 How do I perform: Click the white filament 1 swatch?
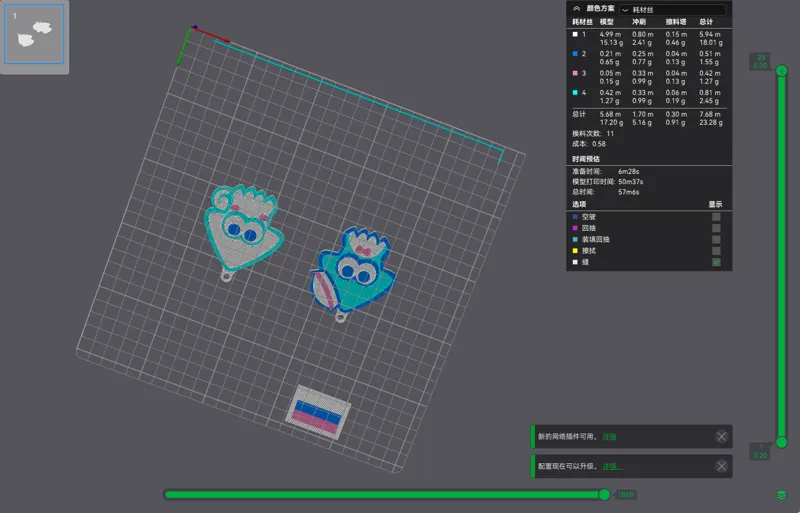click(575, 34)
